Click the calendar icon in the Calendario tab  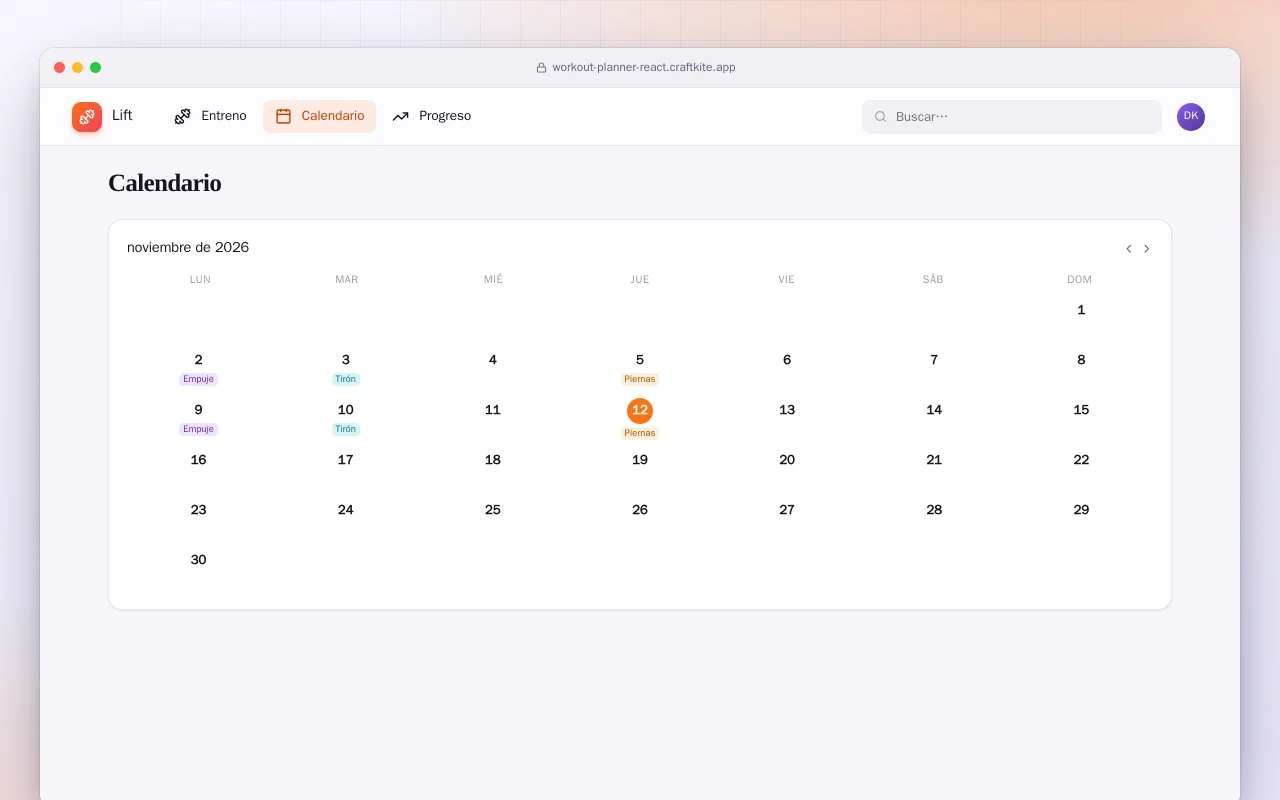coord(283,116)
